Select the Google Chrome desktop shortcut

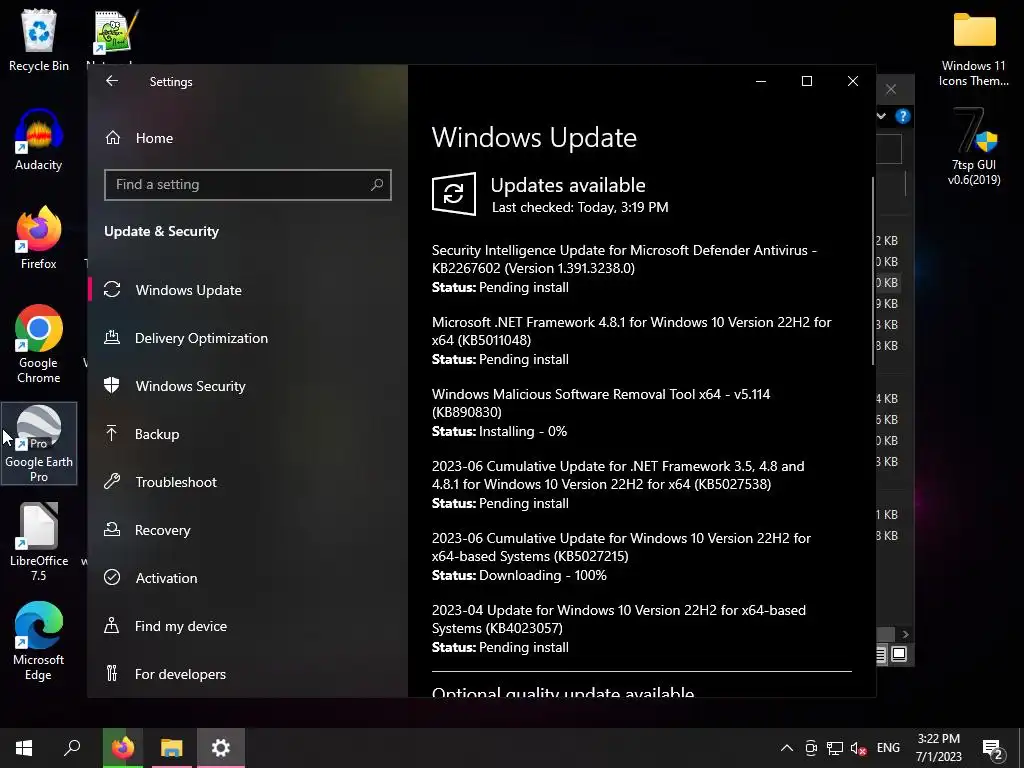click(39, 344)
